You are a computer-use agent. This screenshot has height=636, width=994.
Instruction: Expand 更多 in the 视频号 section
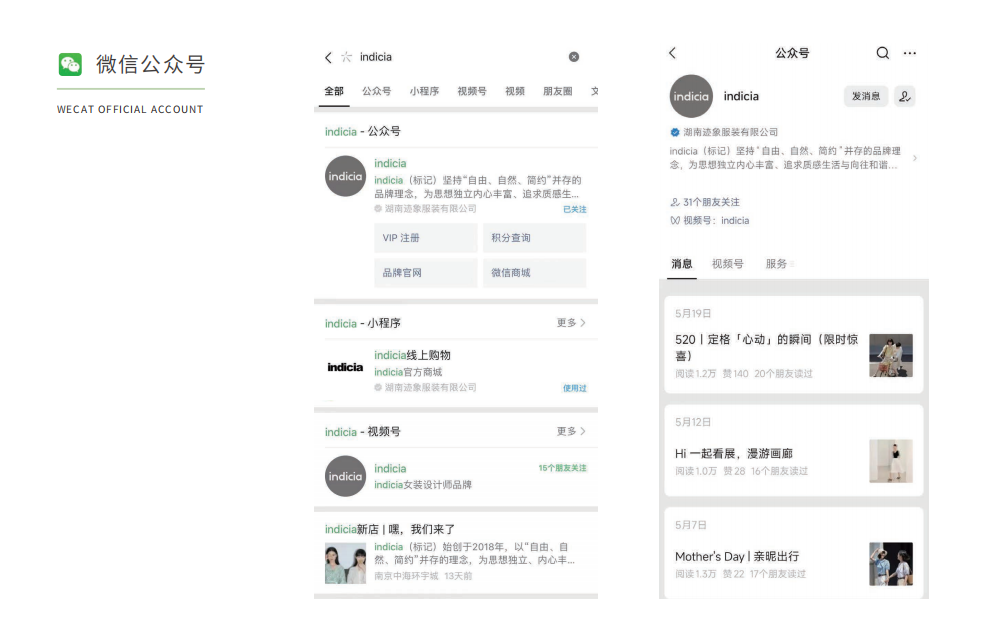pos(571,431)
